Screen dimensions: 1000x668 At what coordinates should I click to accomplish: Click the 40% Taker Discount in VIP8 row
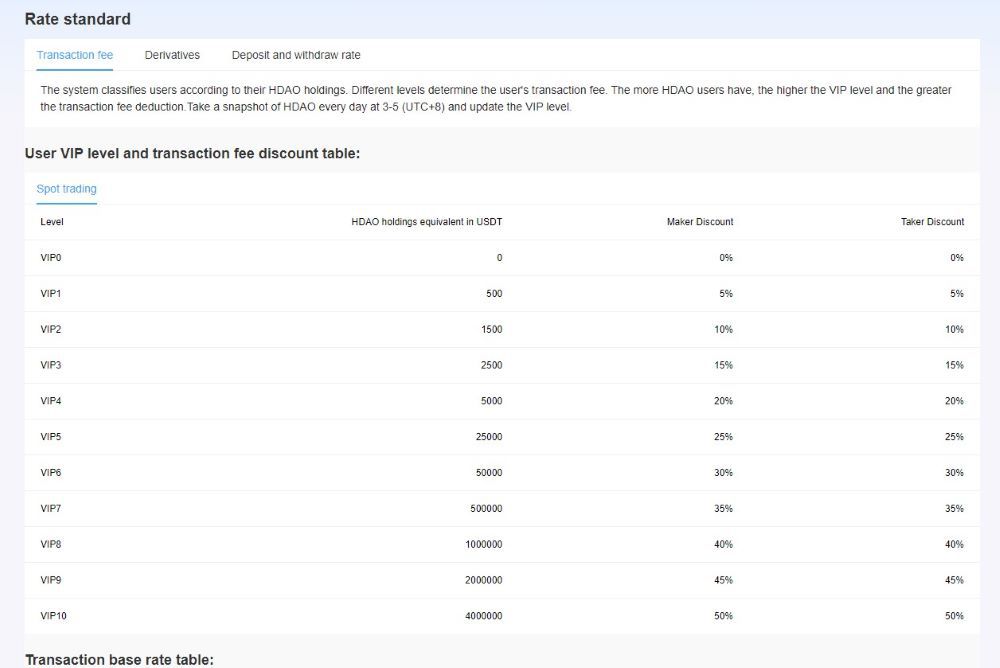[954, 544]
